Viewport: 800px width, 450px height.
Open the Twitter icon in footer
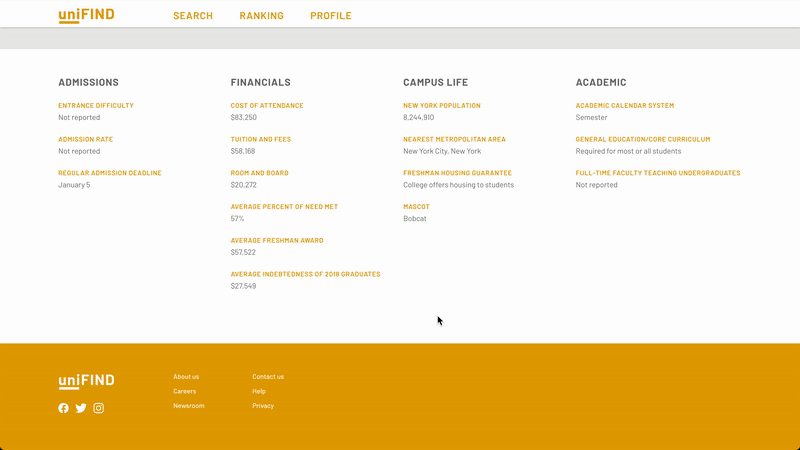pos(81,408)
